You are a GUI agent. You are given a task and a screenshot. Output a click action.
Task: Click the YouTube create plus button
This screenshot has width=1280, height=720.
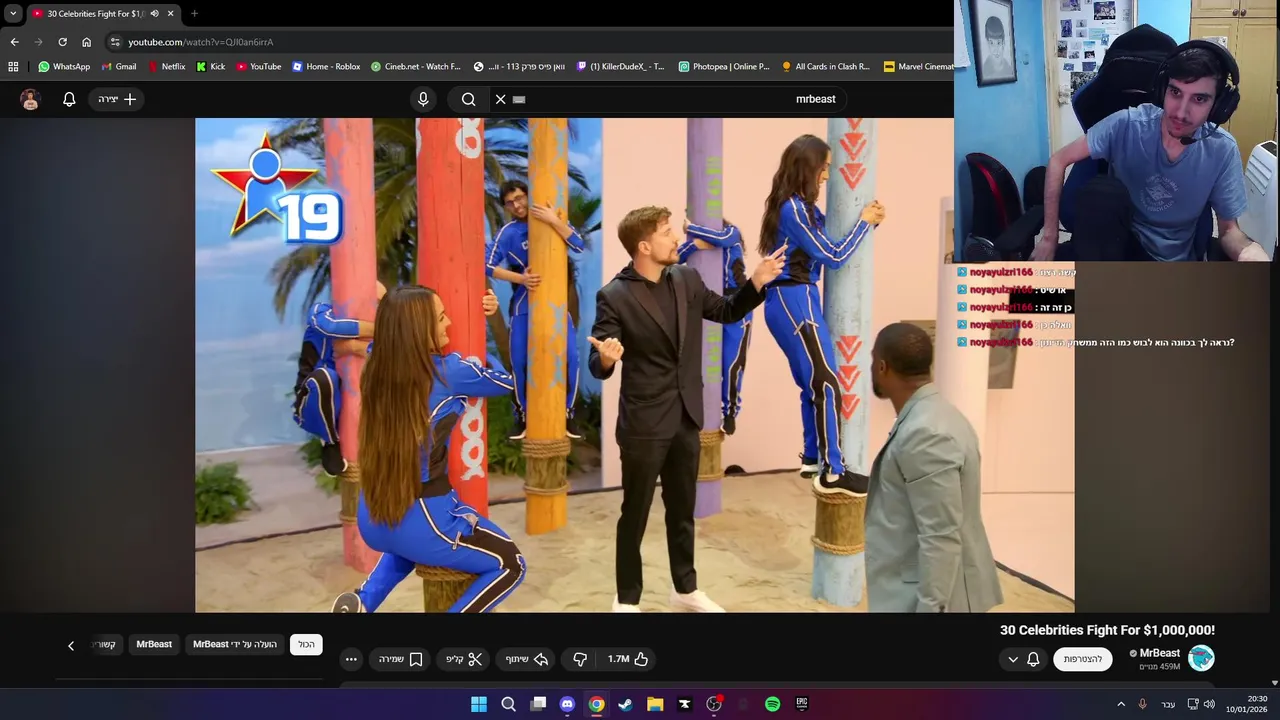coord(117,99)
